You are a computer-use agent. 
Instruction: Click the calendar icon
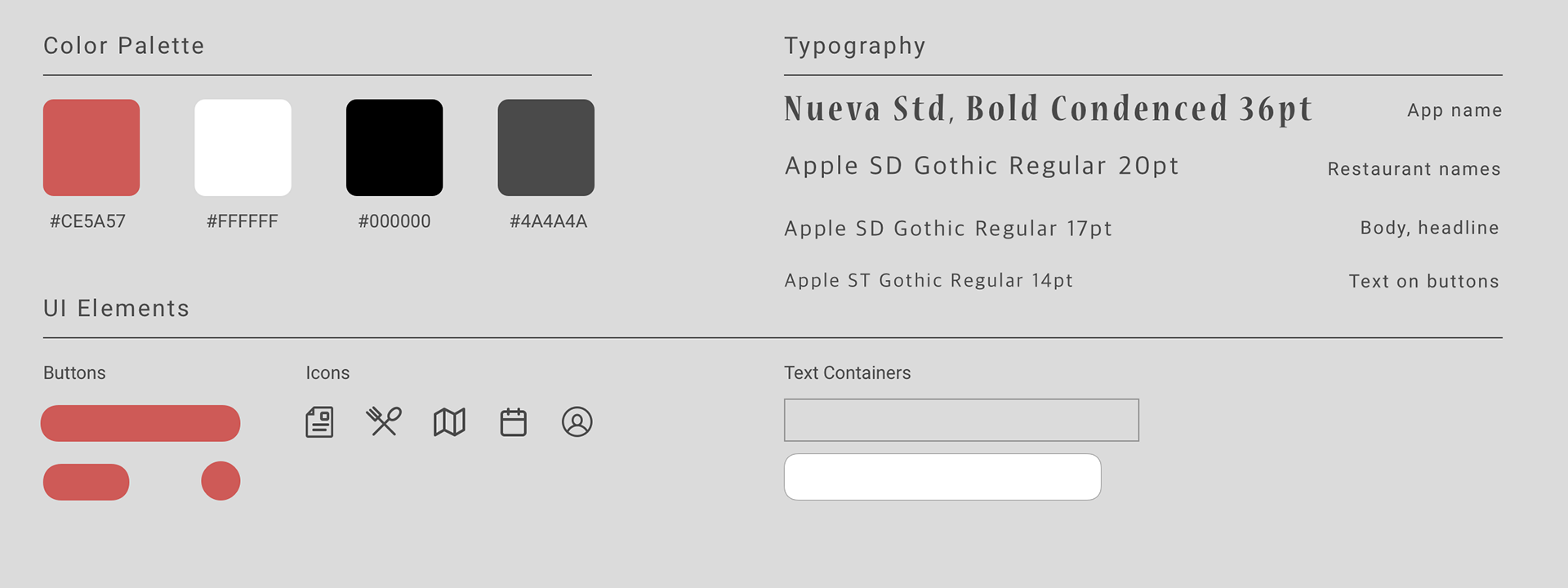pos(513,422)
